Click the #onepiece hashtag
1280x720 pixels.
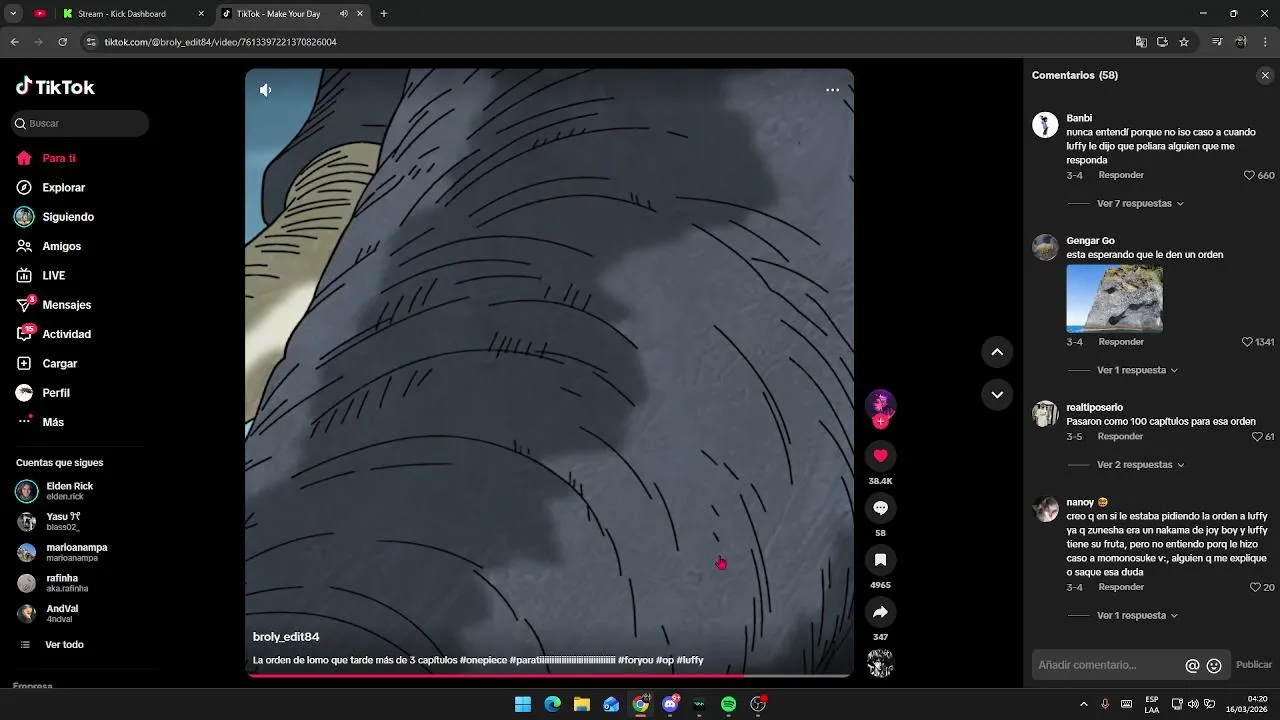[x=483, y=660]
